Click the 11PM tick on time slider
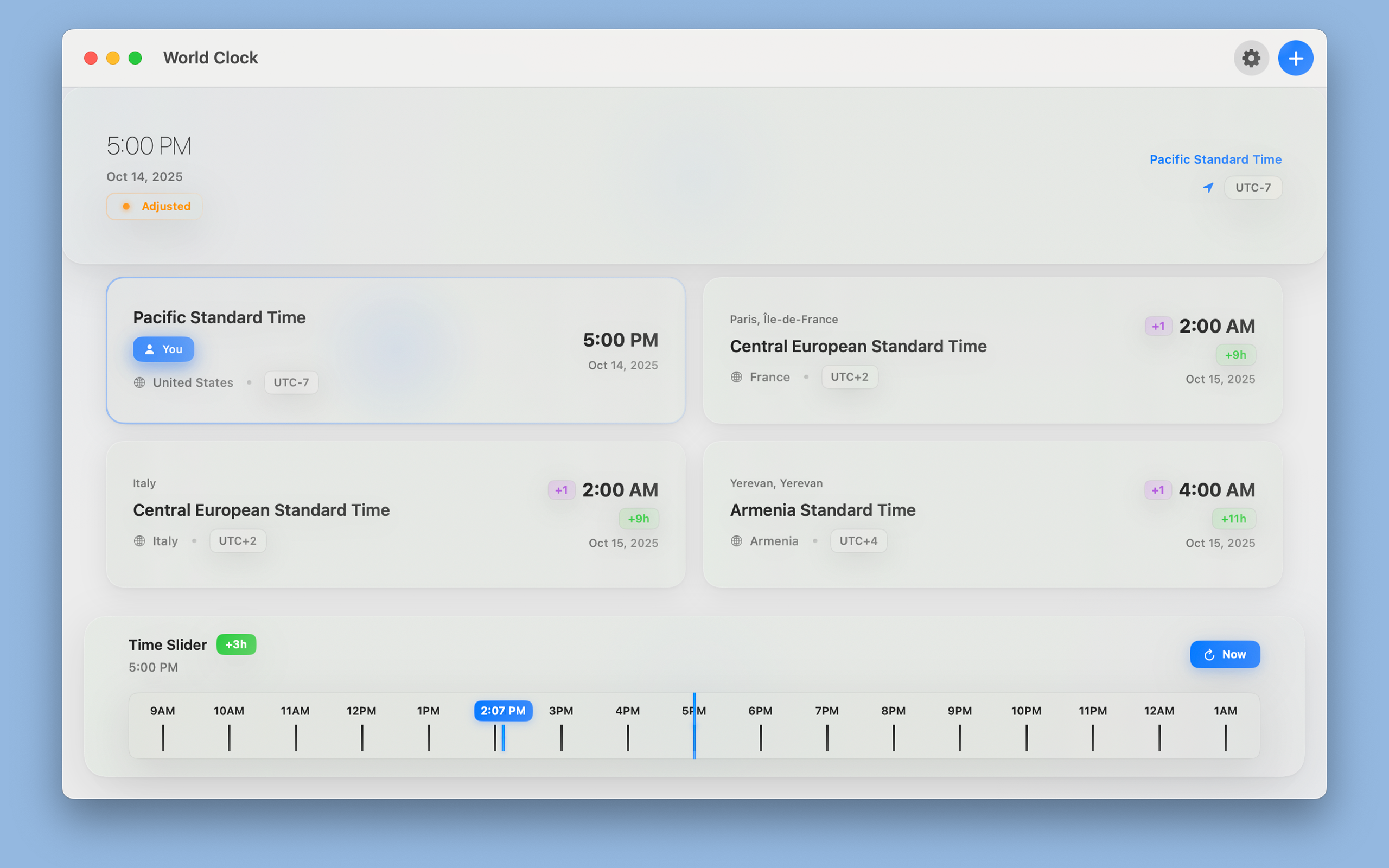Image resolution: width=1389 pixels, height=868 pixels. tap(1093, 737)
